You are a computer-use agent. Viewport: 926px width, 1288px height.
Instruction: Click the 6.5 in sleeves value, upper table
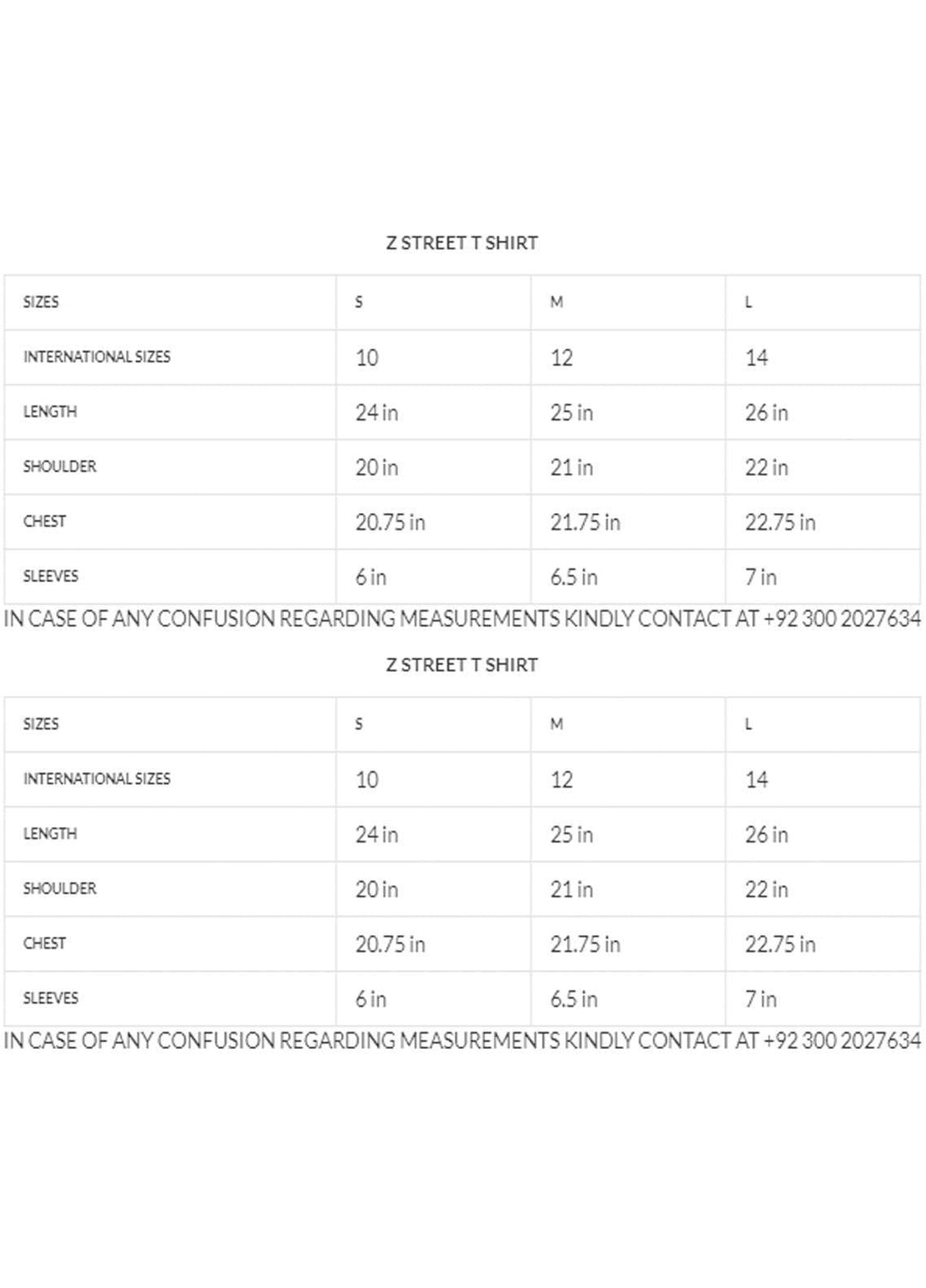574,577
